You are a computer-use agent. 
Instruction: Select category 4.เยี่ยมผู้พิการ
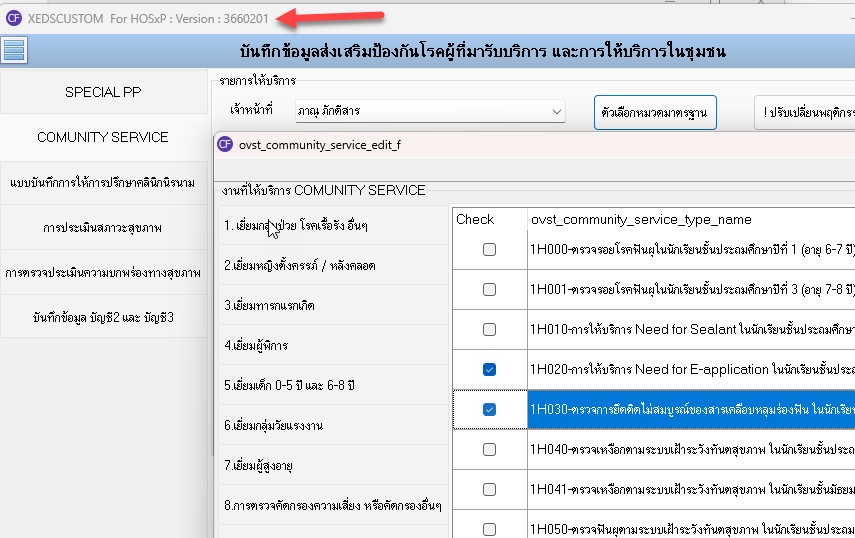click(258, 345)
